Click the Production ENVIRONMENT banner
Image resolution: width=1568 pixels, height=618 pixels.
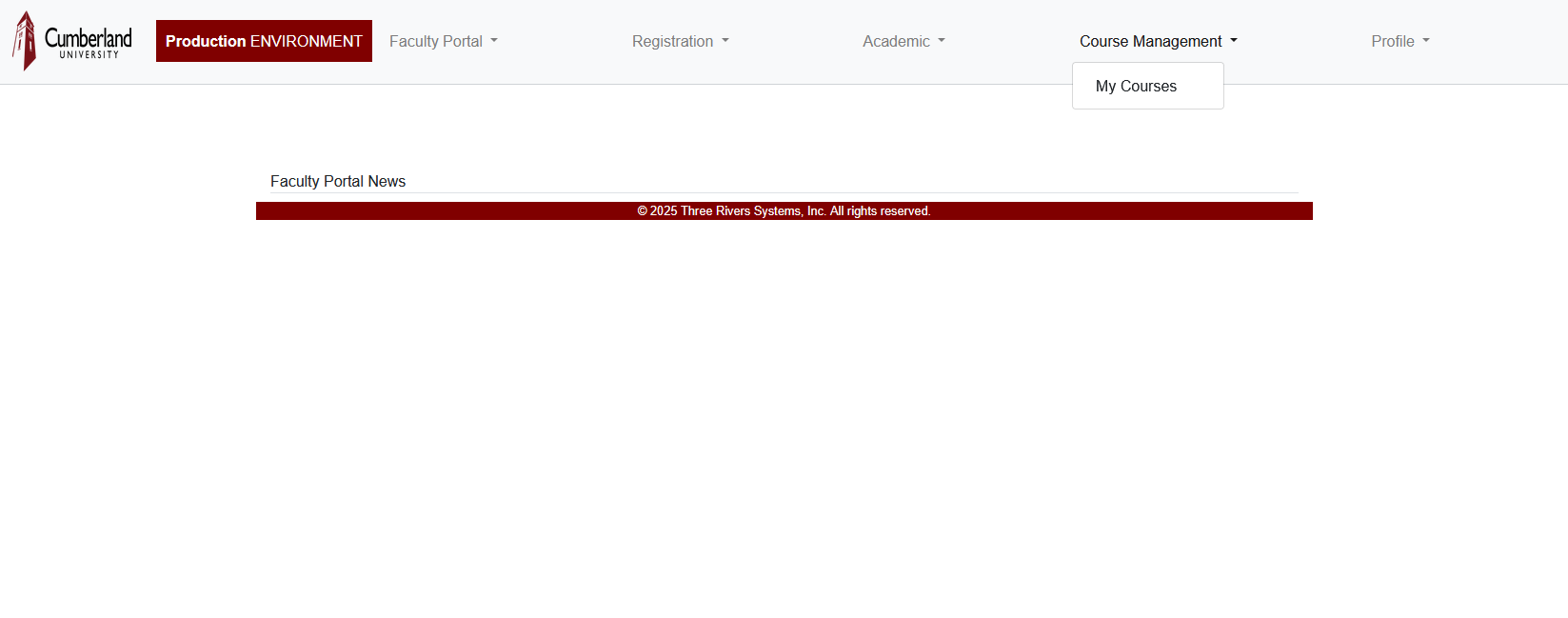(264, 41)
